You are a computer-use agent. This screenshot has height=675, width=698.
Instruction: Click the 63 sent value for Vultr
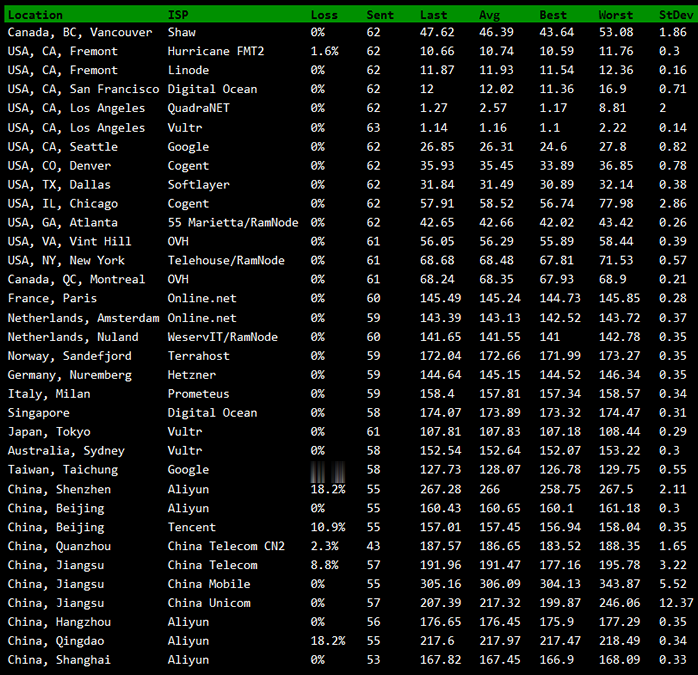(373, 128)
